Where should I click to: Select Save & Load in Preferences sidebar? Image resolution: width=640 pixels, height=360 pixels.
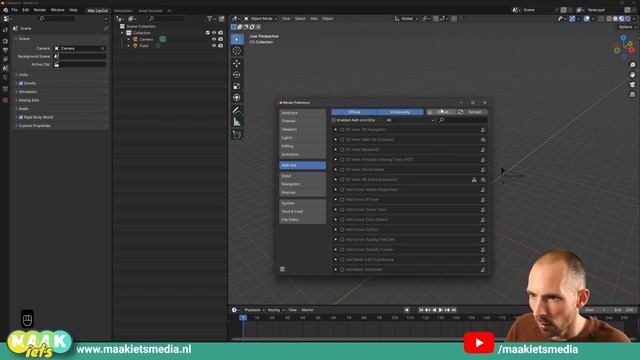click(x=302, y=211)
